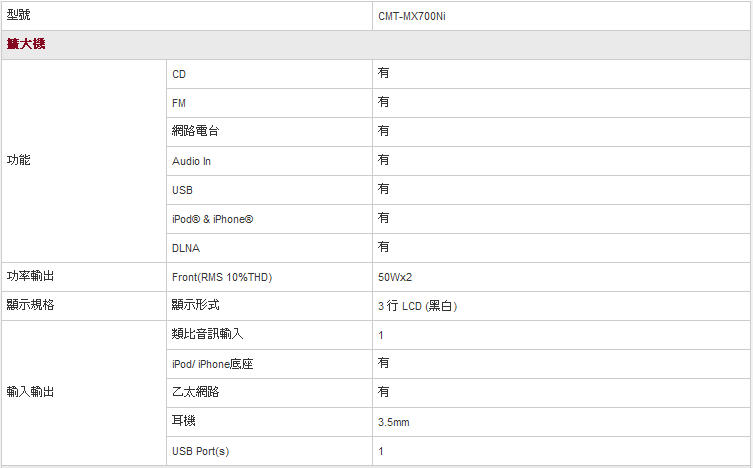Click the DLNA row label
Screen dimensions: 753x468
[185, 248]
